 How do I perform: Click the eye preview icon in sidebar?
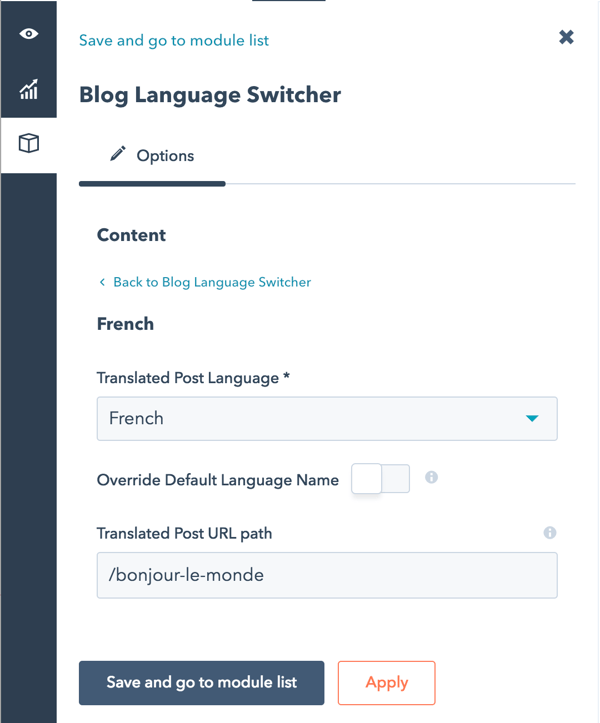[29, 34]
